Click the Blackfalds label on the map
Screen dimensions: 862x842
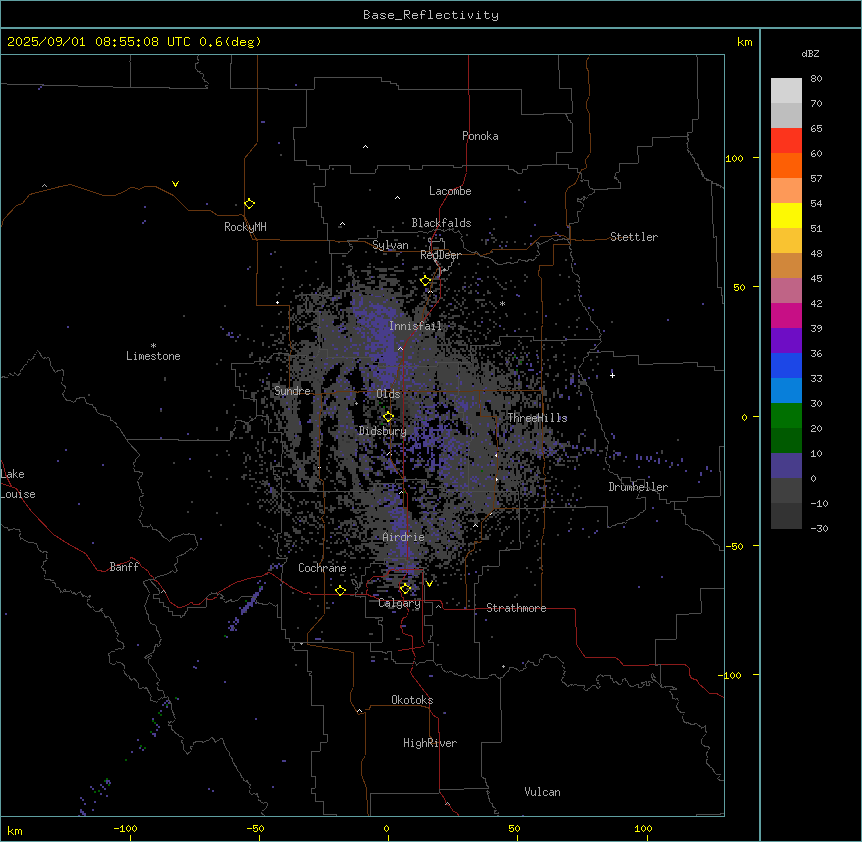click(x=441, y=223)
